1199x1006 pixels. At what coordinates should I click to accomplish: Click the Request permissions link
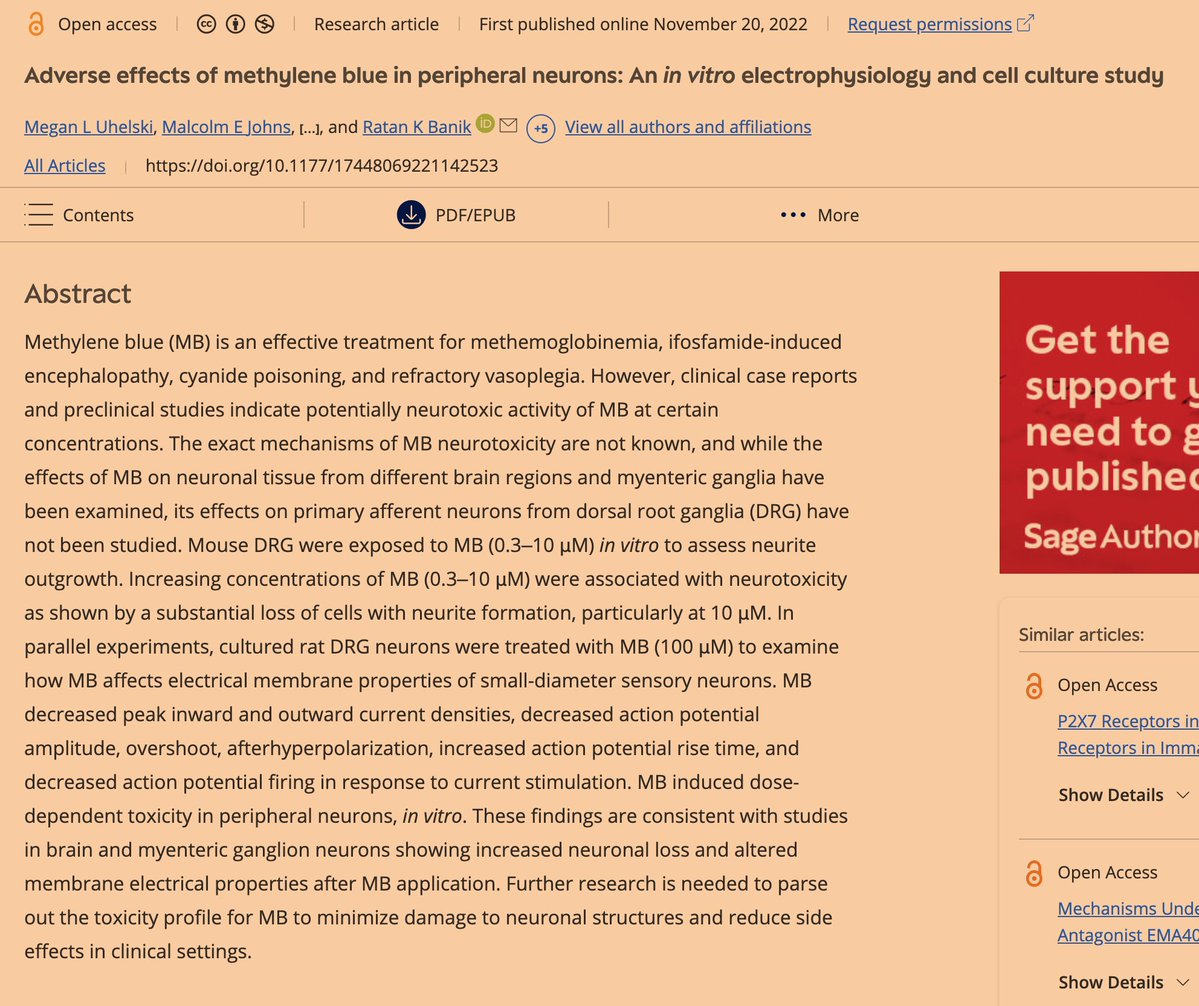tap(929, 24)
